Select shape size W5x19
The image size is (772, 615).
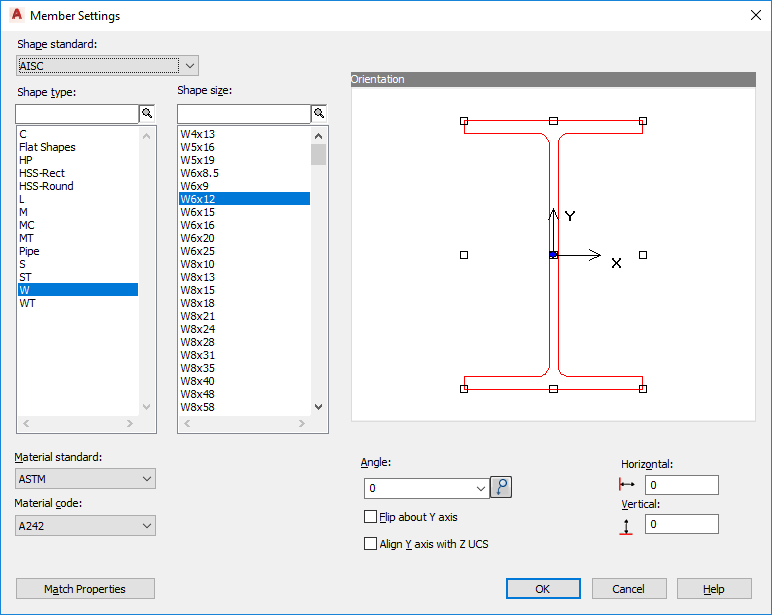[x=245, y=160]
